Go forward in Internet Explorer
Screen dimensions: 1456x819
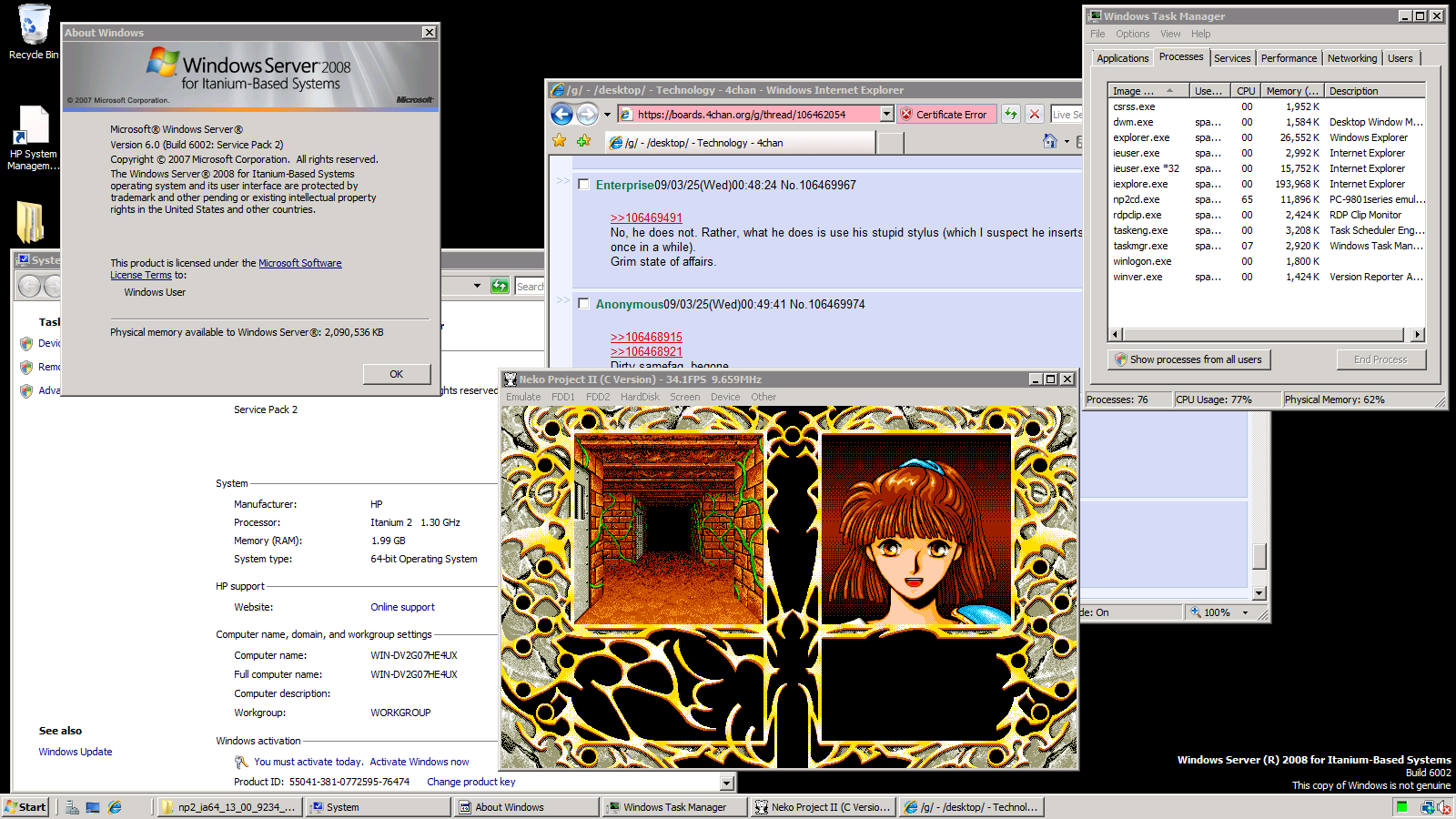click(x=588, y=114)
